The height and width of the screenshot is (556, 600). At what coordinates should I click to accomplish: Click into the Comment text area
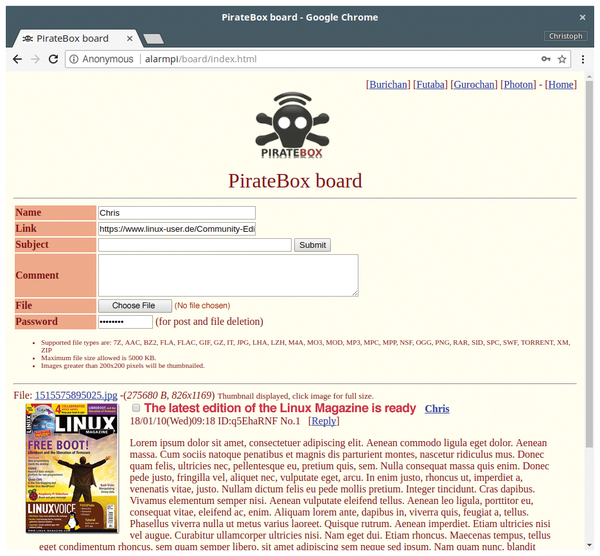pos(228,275)
